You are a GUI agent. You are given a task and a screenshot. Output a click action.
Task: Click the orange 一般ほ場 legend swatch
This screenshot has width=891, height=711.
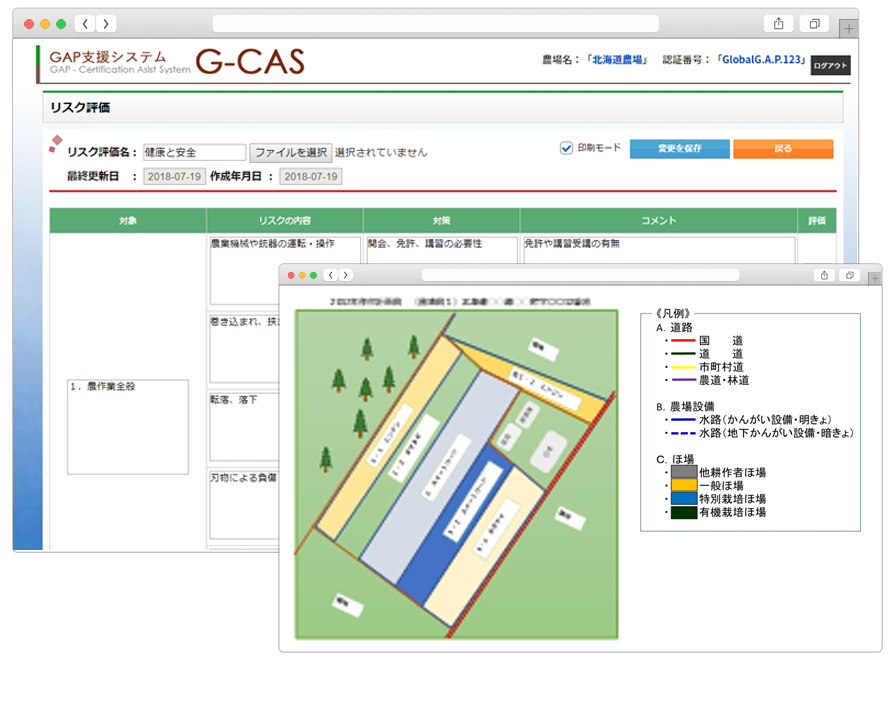pyautogui.click(x=684, y=485)
